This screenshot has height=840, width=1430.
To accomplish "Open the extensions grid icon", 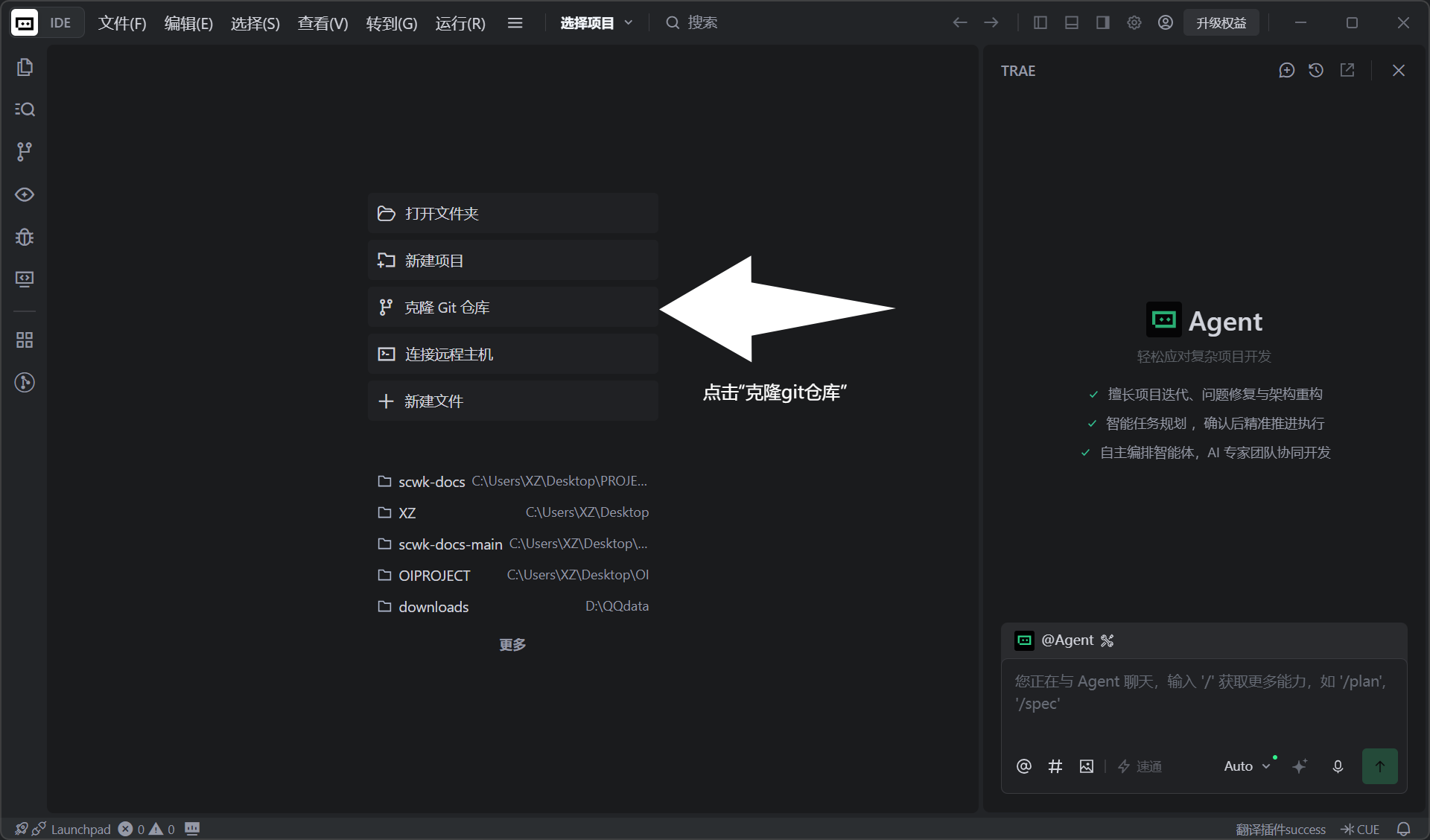I will tap(25, 340).
